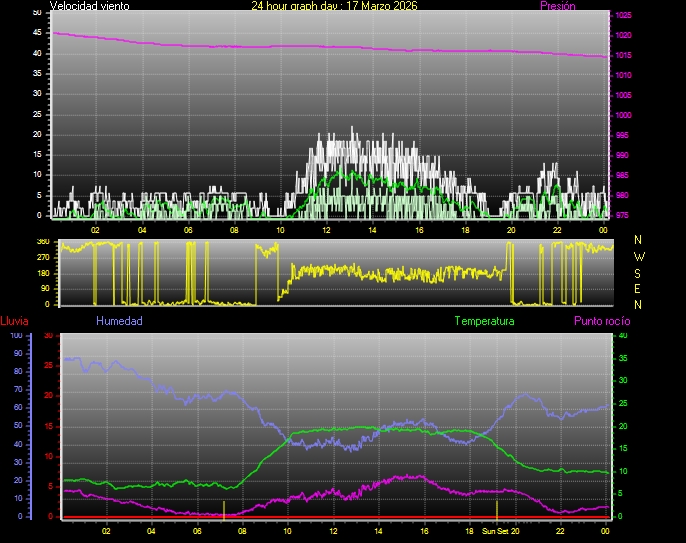
Task: Click the '975' value on pressure axis
Action: coord(623,215)
